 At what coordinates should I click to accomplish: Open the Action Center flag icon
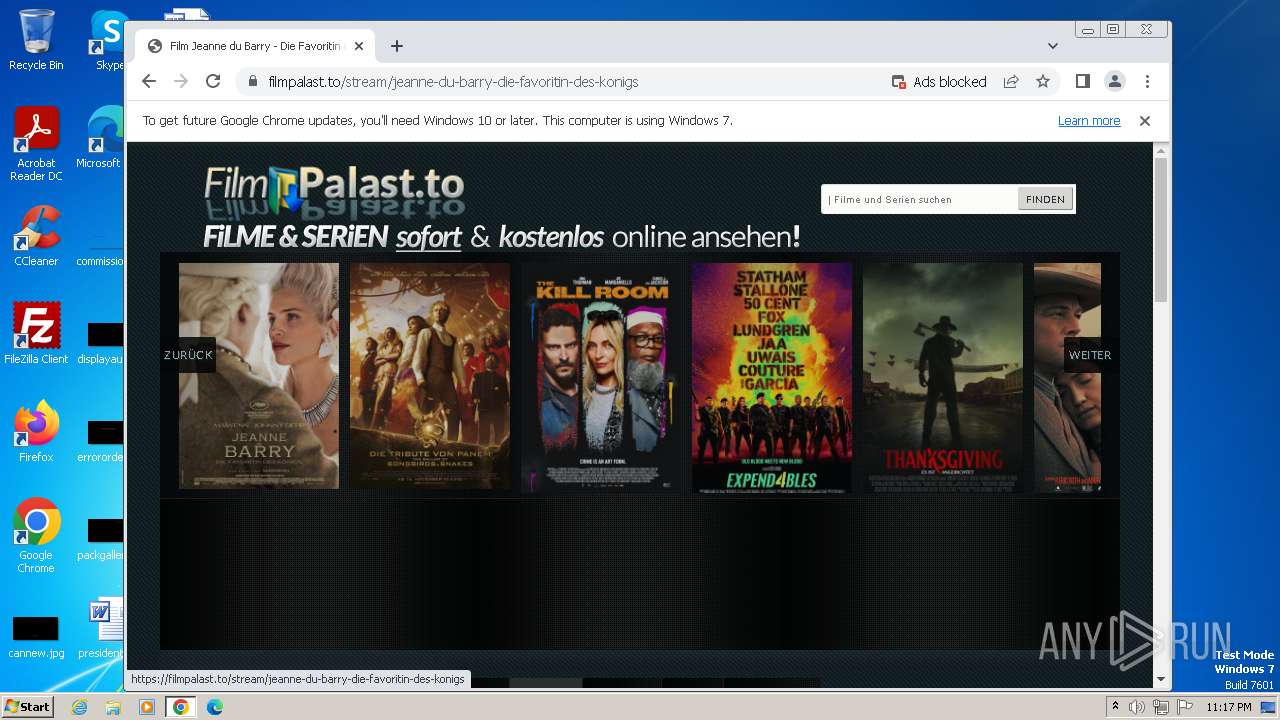[x=1183, y=707]
